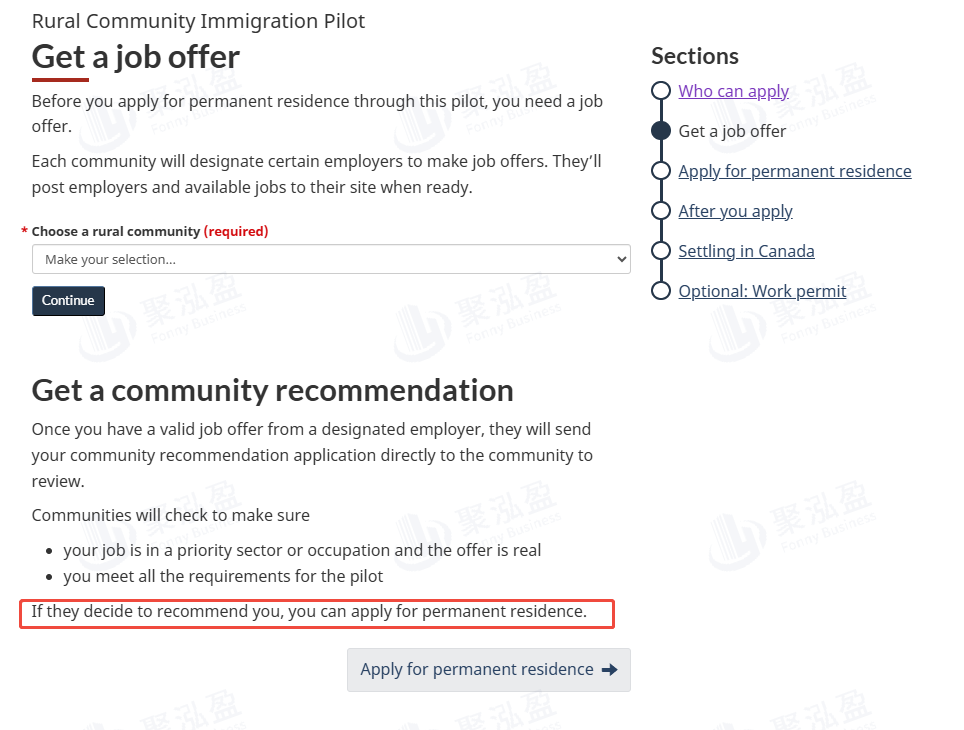Open the Optional: Work permit link
This screenshot has width=964, height=730.
(x=762, y=291)
